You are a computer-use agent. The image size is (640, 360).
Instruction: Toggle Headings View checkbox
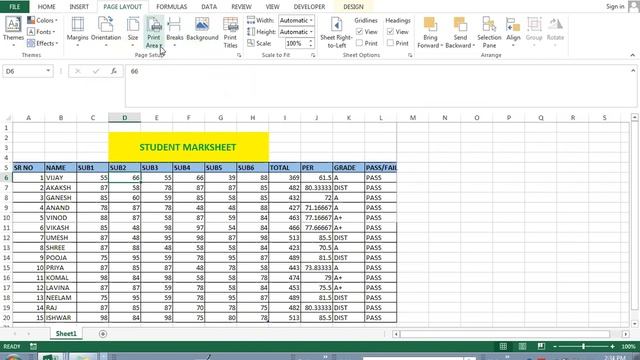[390, 31]
